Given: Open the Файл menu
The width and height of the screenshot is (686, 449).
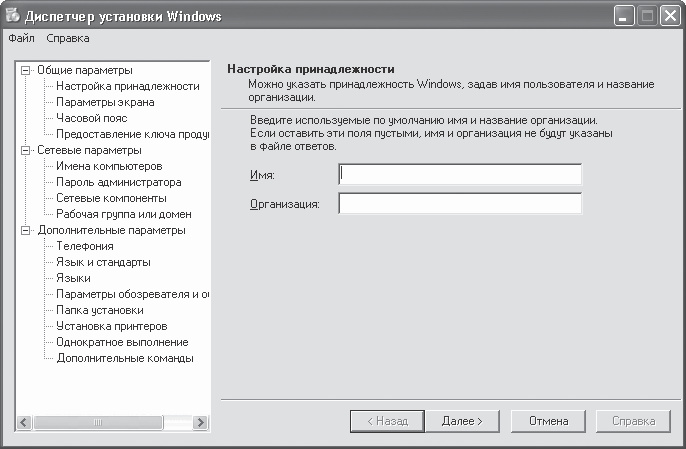Looking at the screenshot, I should (21, 38).
